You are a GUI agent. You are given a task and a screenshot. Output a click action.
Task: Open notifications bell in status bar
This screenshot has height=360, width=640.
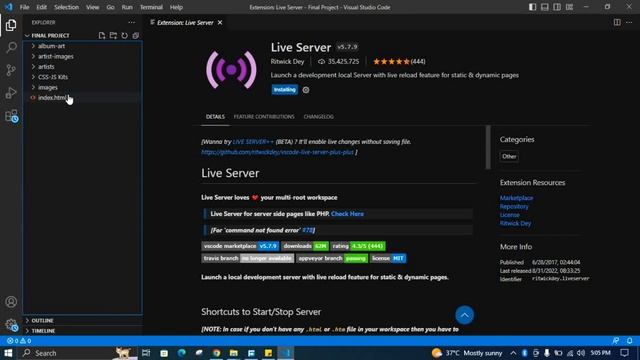coord(630,341)
